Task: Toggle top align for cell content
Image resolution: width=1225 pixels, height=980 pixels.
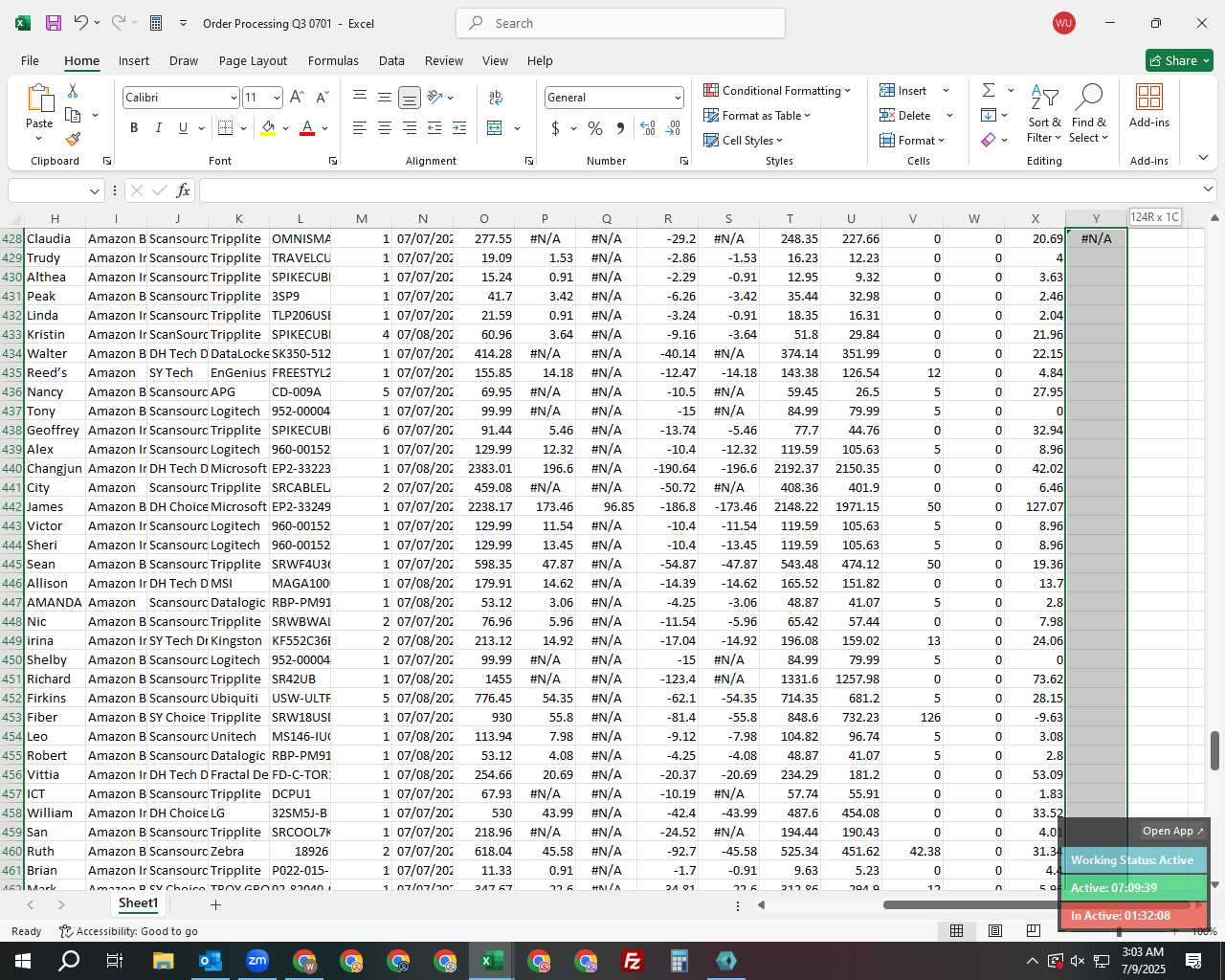Action: [360, 98]
